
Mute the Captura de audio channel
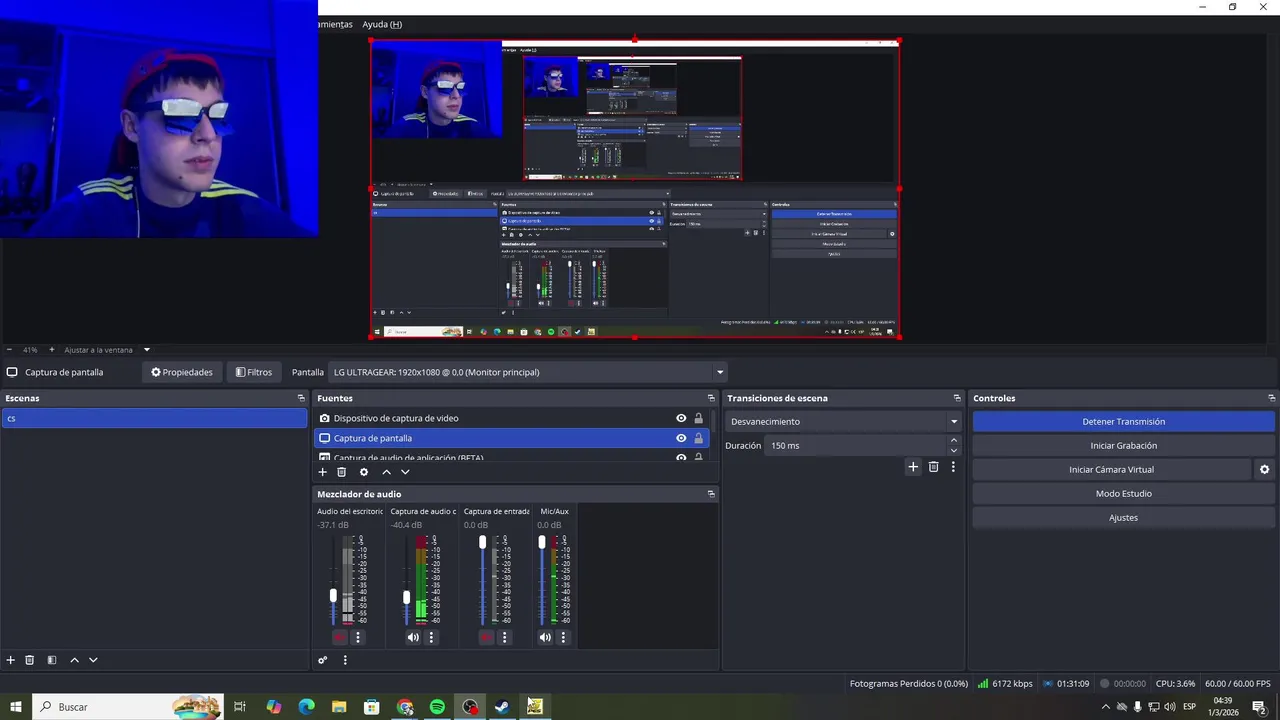coord(413,637)
